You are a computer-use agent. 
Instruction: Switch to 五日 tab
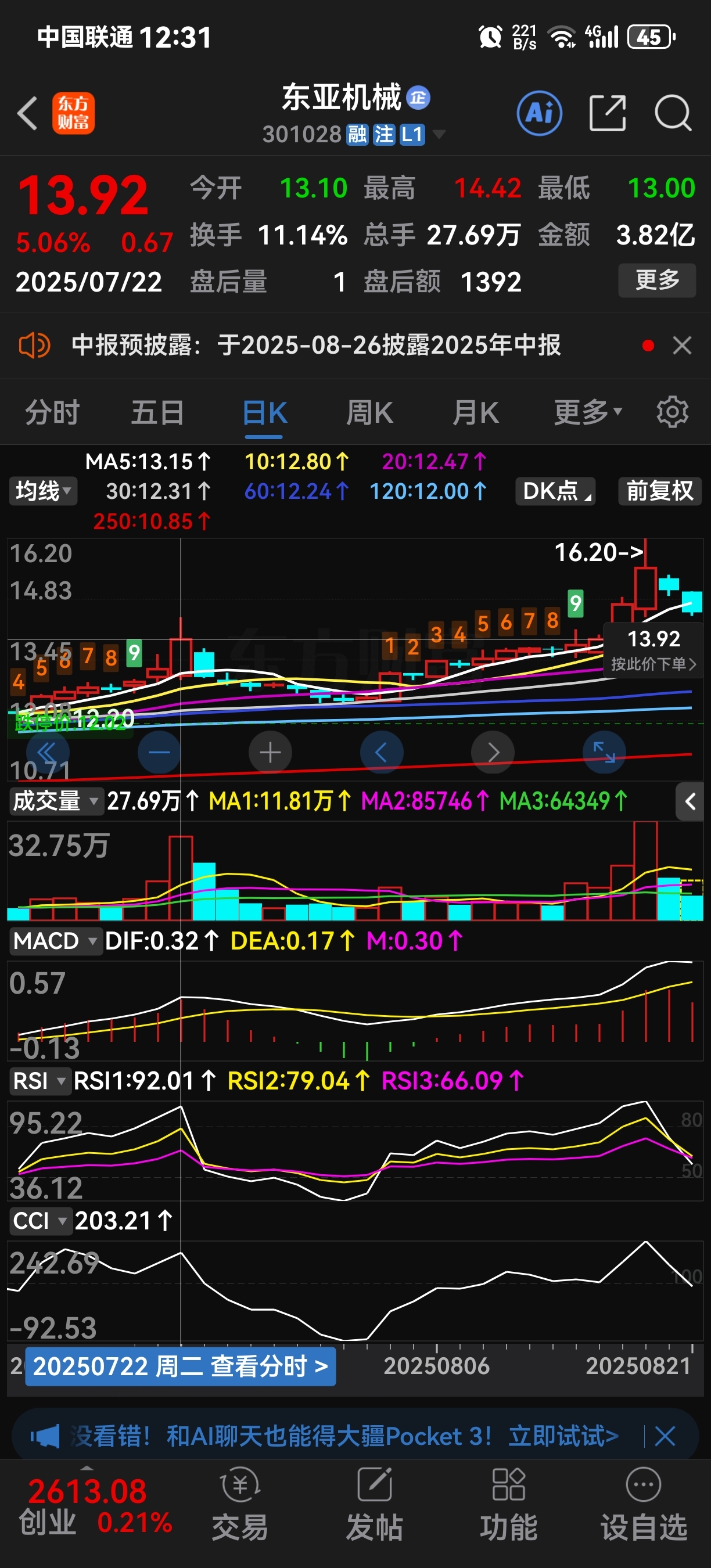tap(157, 412)
